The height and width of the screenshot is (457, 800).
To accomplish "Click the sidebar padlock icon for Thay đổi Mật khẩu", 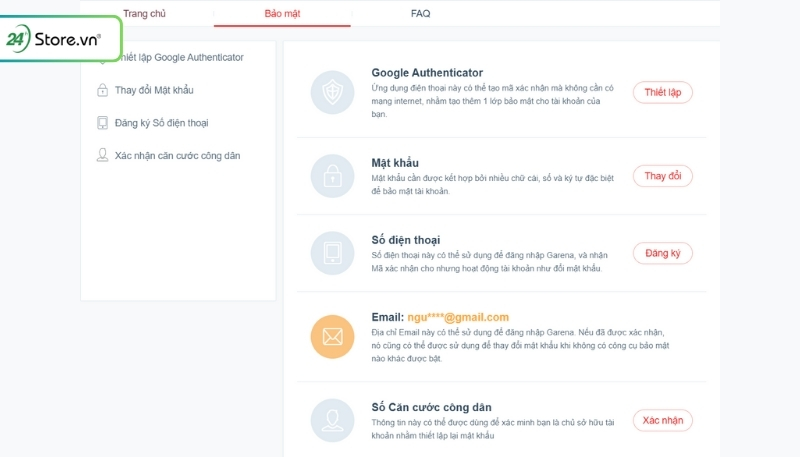I will coord(102,91).
